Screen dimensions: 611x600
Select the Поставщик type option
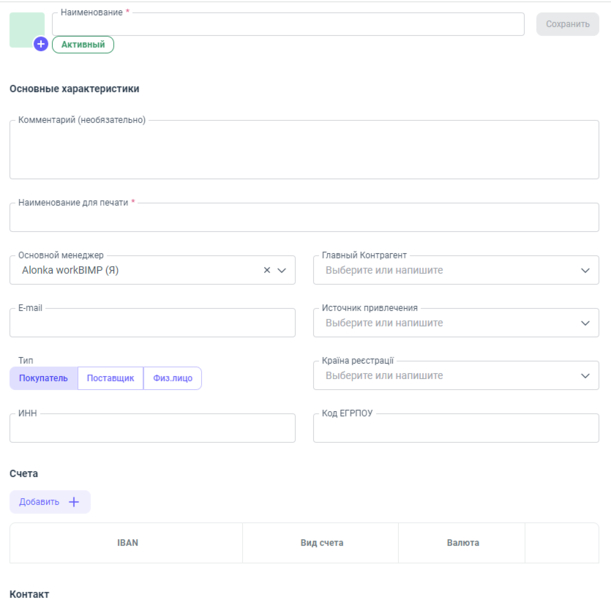[x=110, y=378]
